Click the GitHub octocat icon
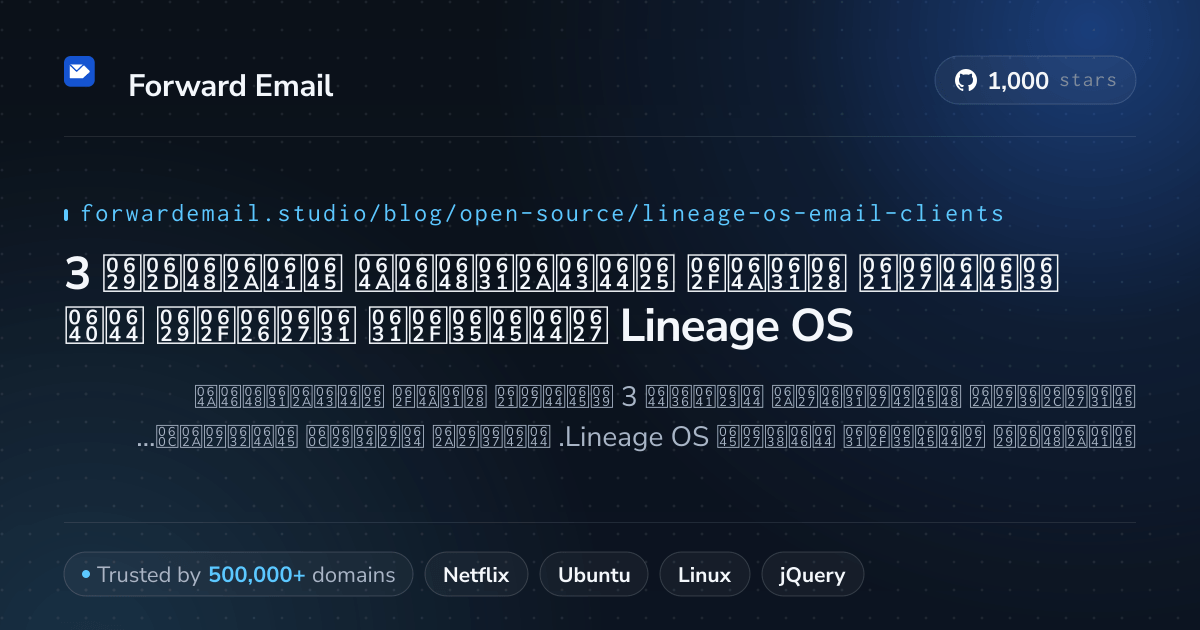This screenshot has width=1200, height=630. click(965, 81)
